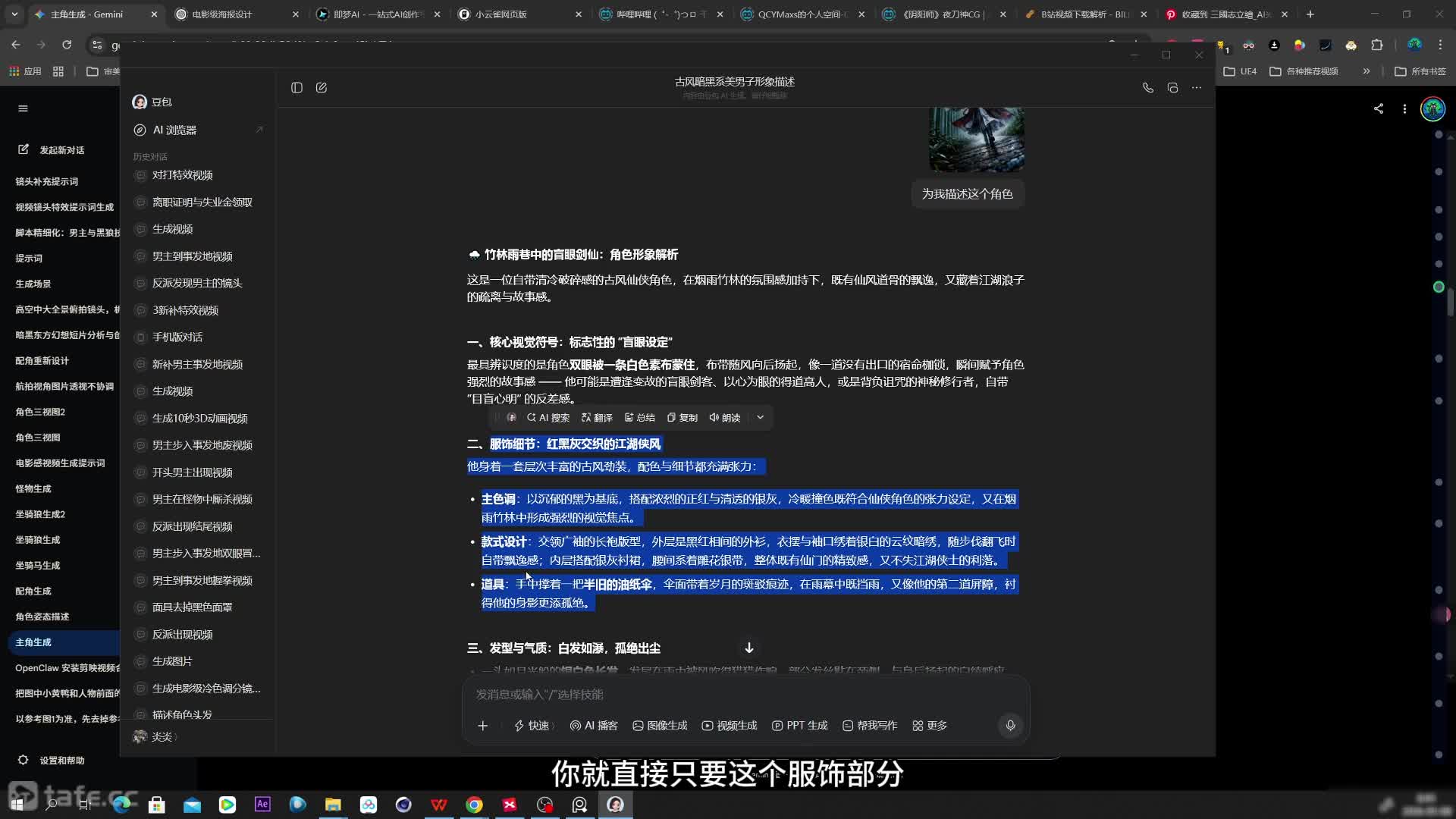1456x819 pixels.
Task: Go back in Chrome
Action: 16,45
